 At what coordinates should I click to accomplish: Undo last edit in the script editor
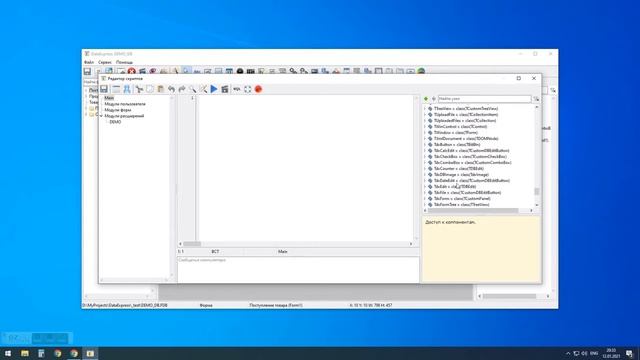point(171,89)
